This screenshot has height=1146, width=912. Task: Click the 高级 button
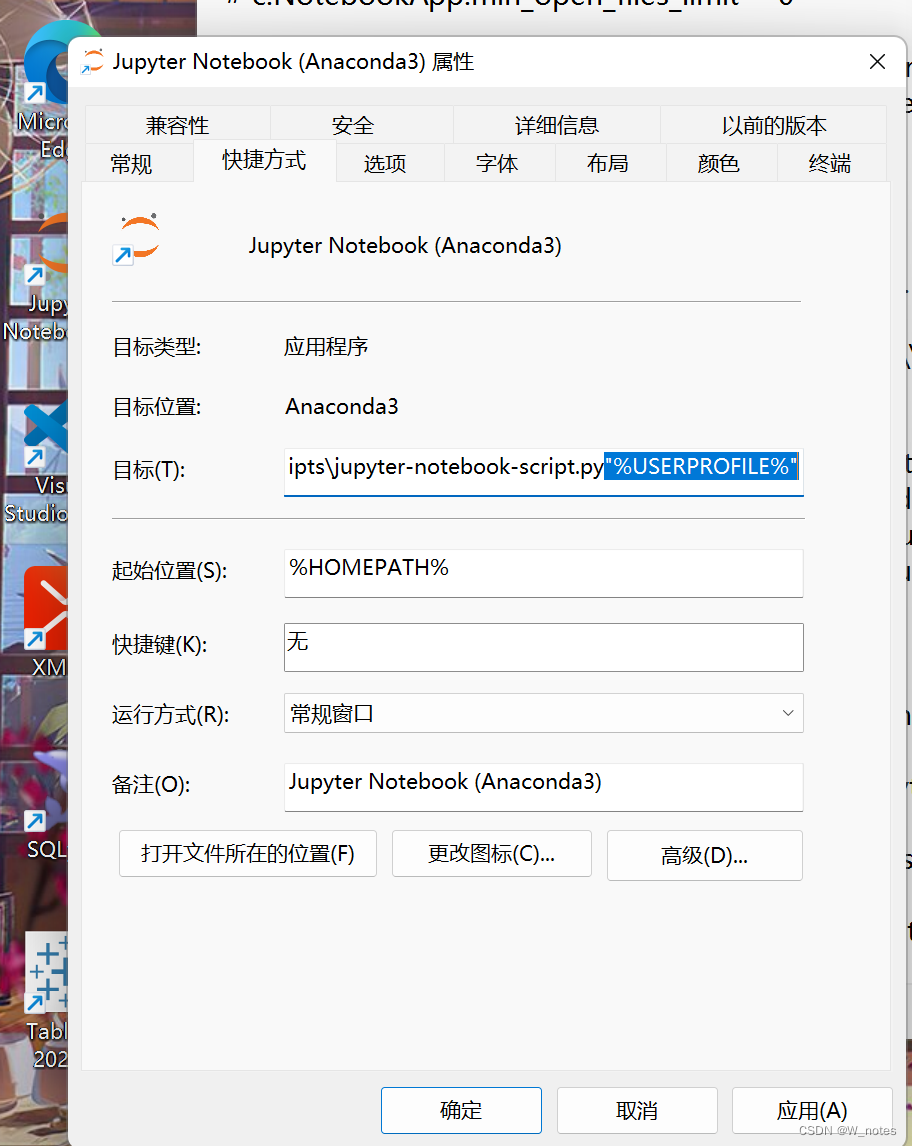coord(704,855)
